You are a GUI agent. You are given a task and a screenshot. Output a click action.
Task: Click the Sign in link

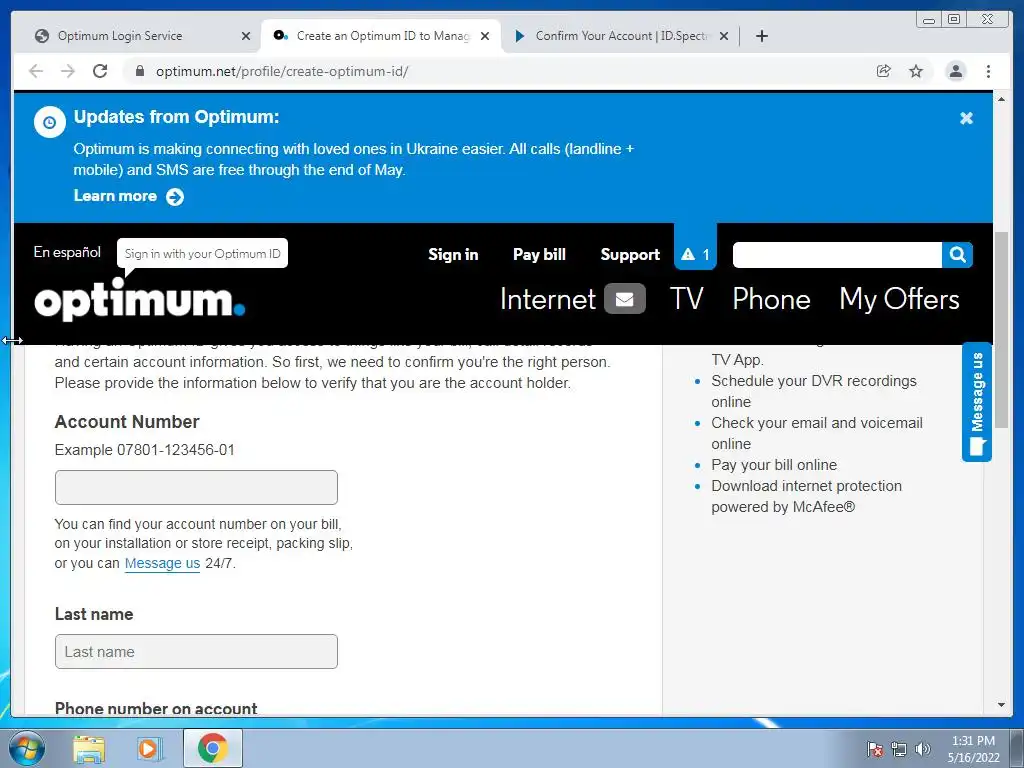453,255
